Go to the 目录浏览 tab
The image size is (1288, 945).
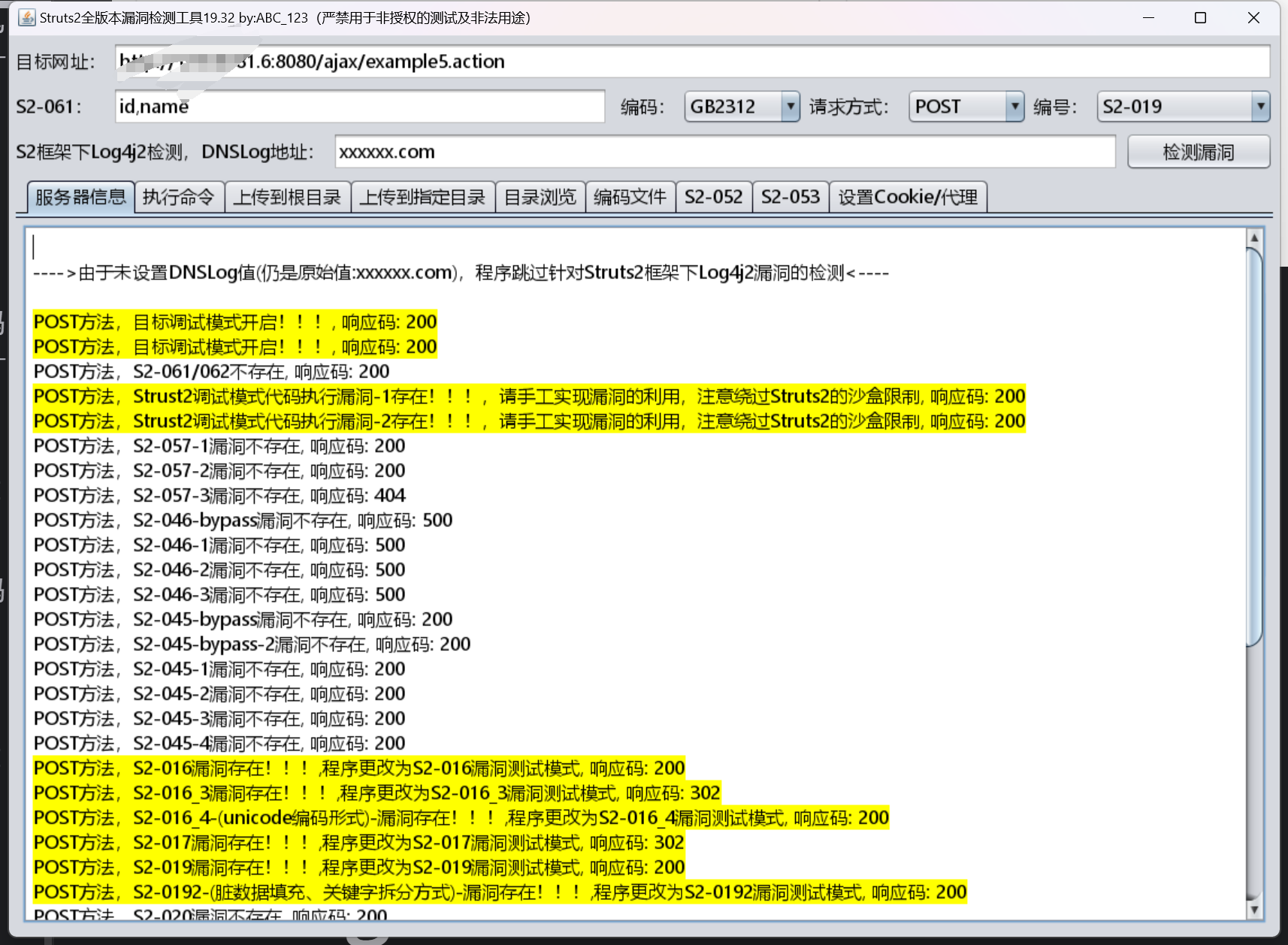coord(540,198)
